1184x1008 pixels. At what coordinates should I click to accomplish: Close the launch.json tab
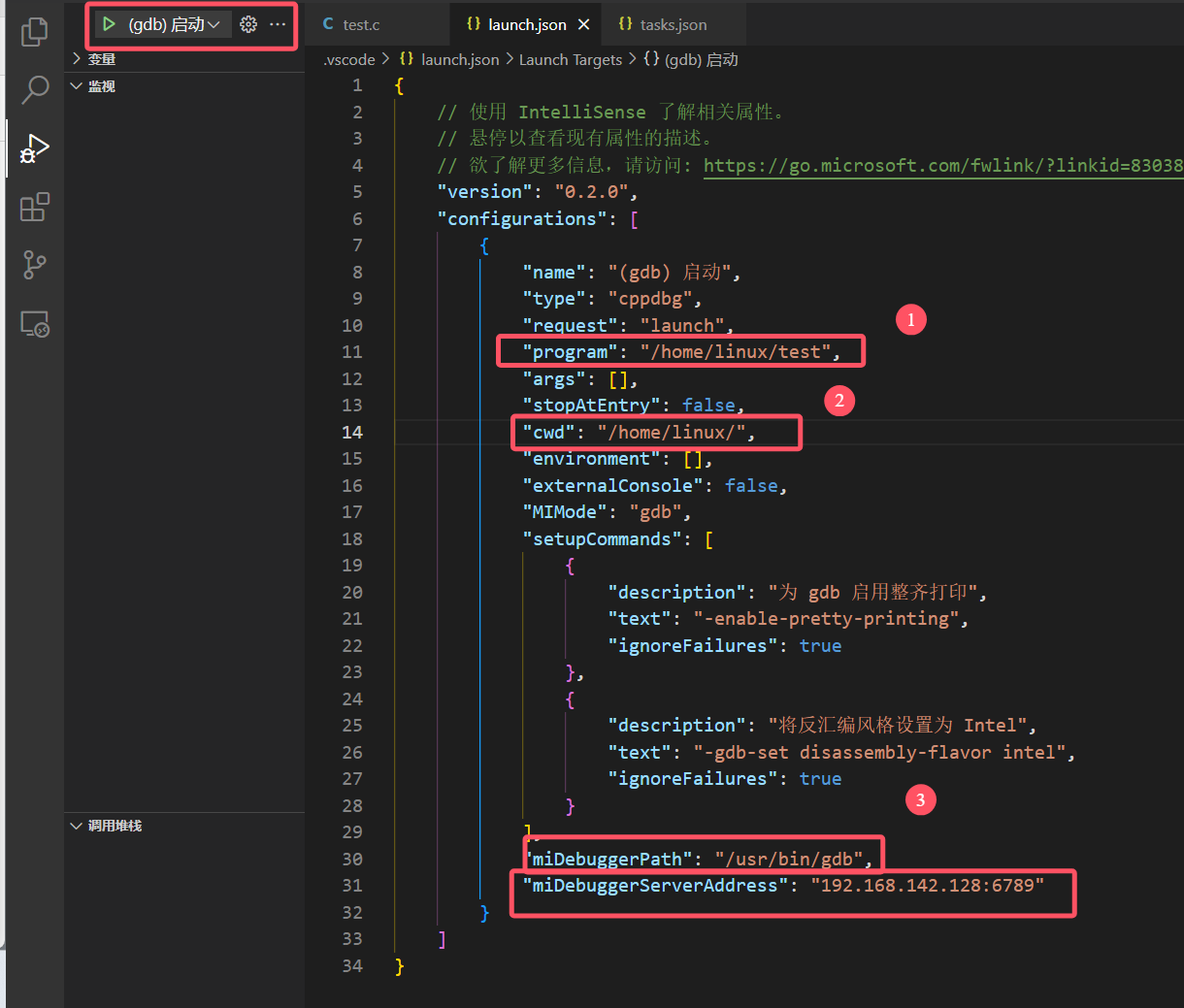583,24
